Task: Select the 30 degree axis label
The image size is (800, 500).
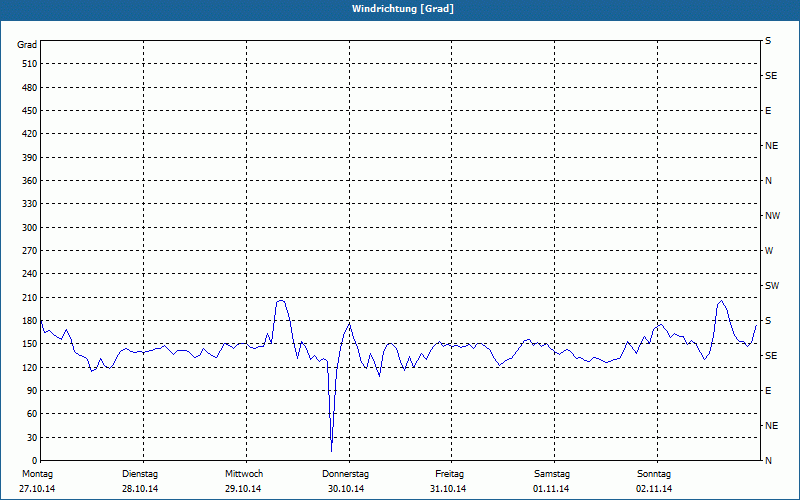Action: [x=32, y=437]
